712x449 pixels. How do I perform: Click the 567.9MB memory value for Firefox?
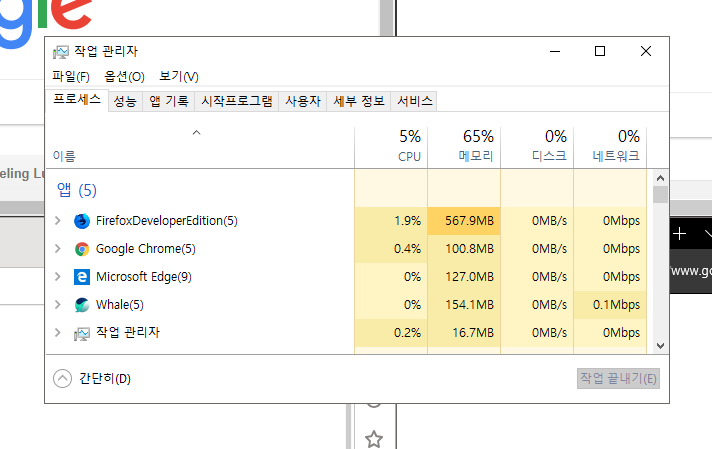[470, 221]
